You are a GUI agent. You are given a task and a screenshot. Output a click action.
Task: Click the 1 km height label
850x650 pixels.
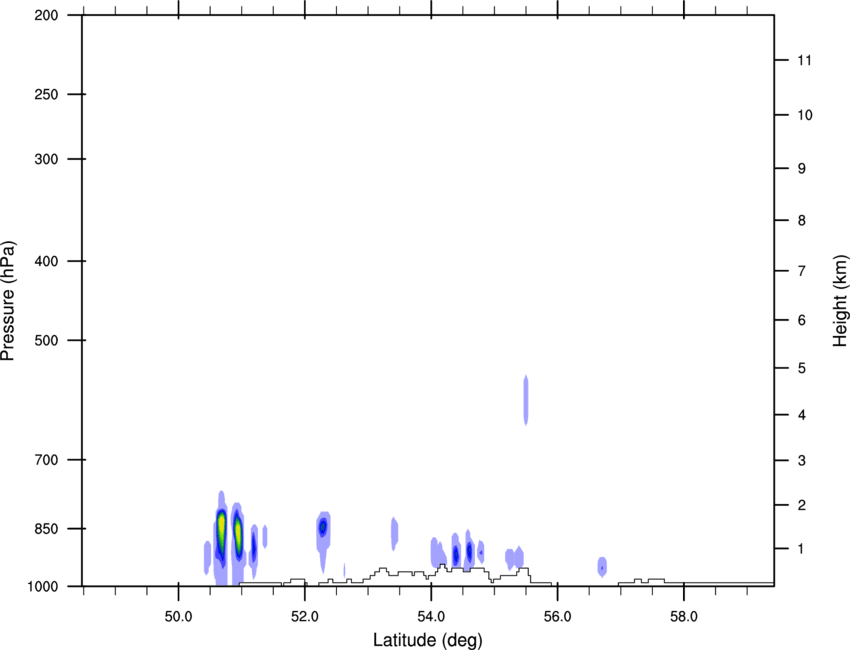click(801, 549)
